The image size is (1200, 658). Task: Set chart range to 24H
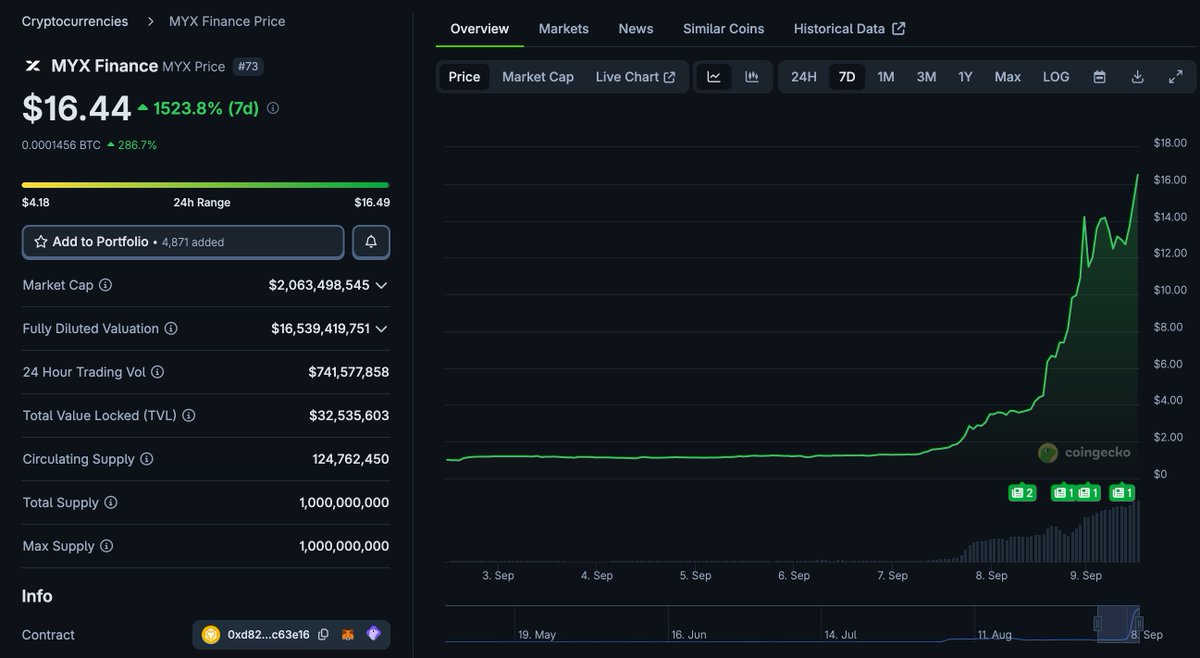(804, 77)
